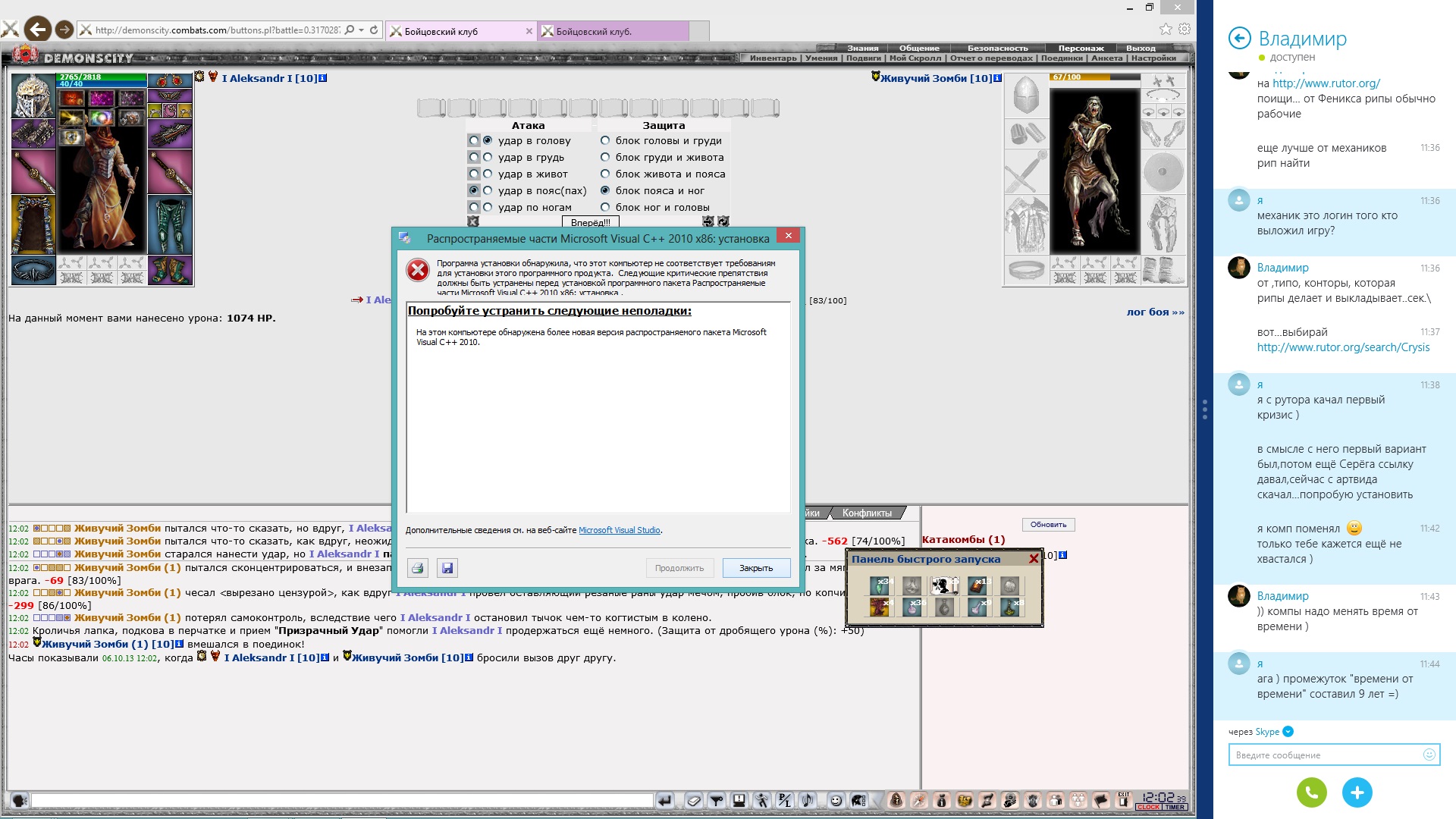This screenshot has height=819, width=1456.
Task: Click the Обновить button
Action: [x=1048, y=525]
